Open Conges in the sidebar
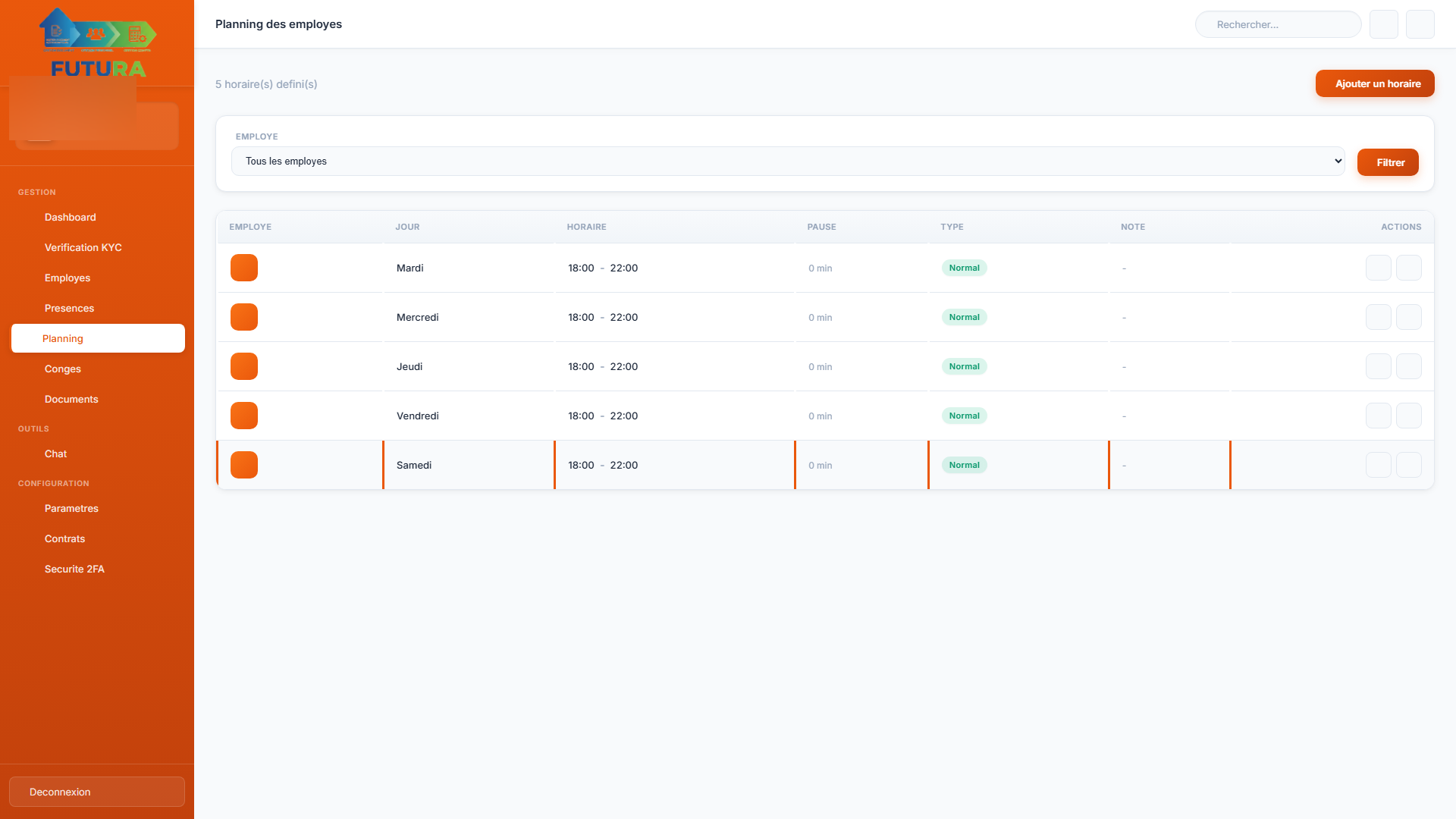The image size is (1456, 819). [x=63, y=369]
